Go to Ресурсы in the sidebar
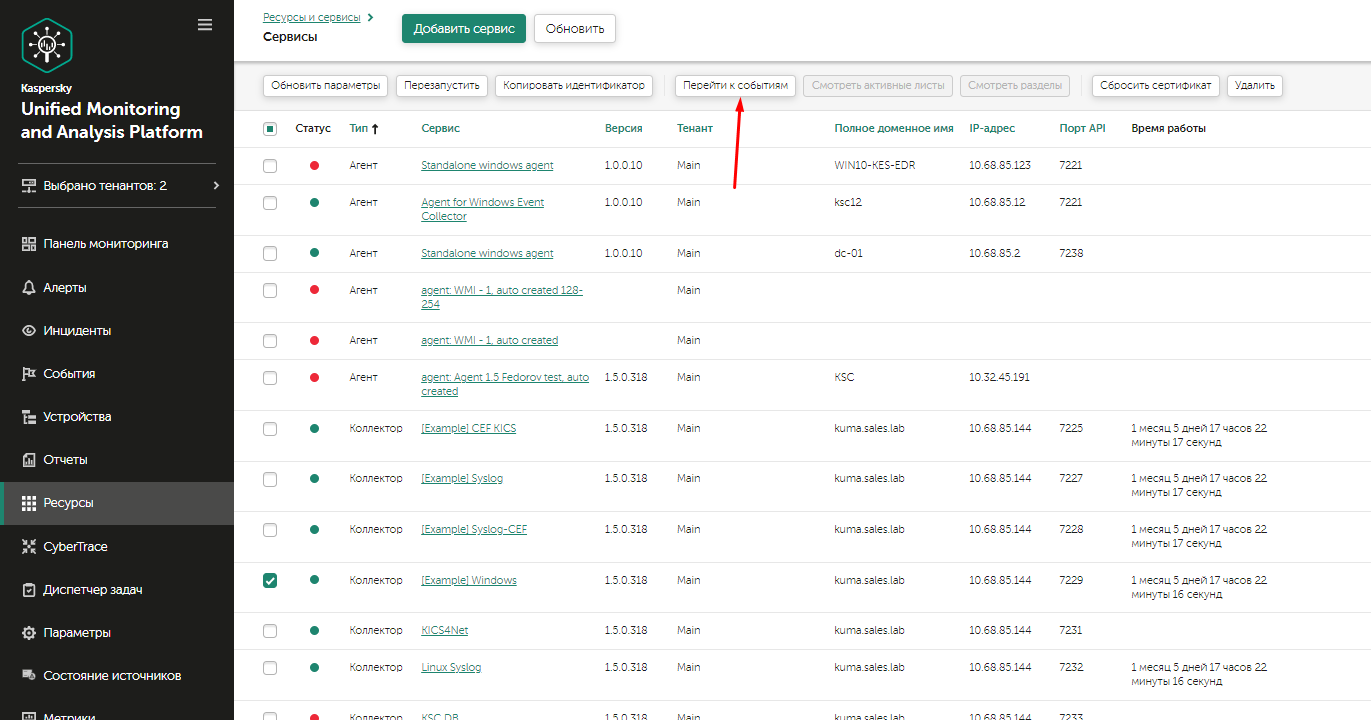The width and height of the screenshot is (1371, 720). click(x=117, y=503)
